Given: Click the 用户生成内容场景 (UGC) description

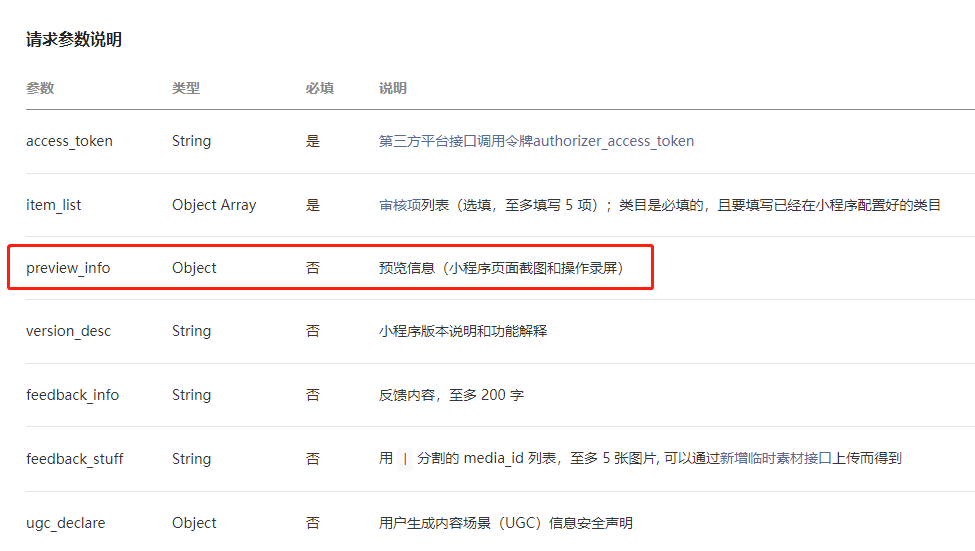Looking at the screenshot, I should coord(506,523).
